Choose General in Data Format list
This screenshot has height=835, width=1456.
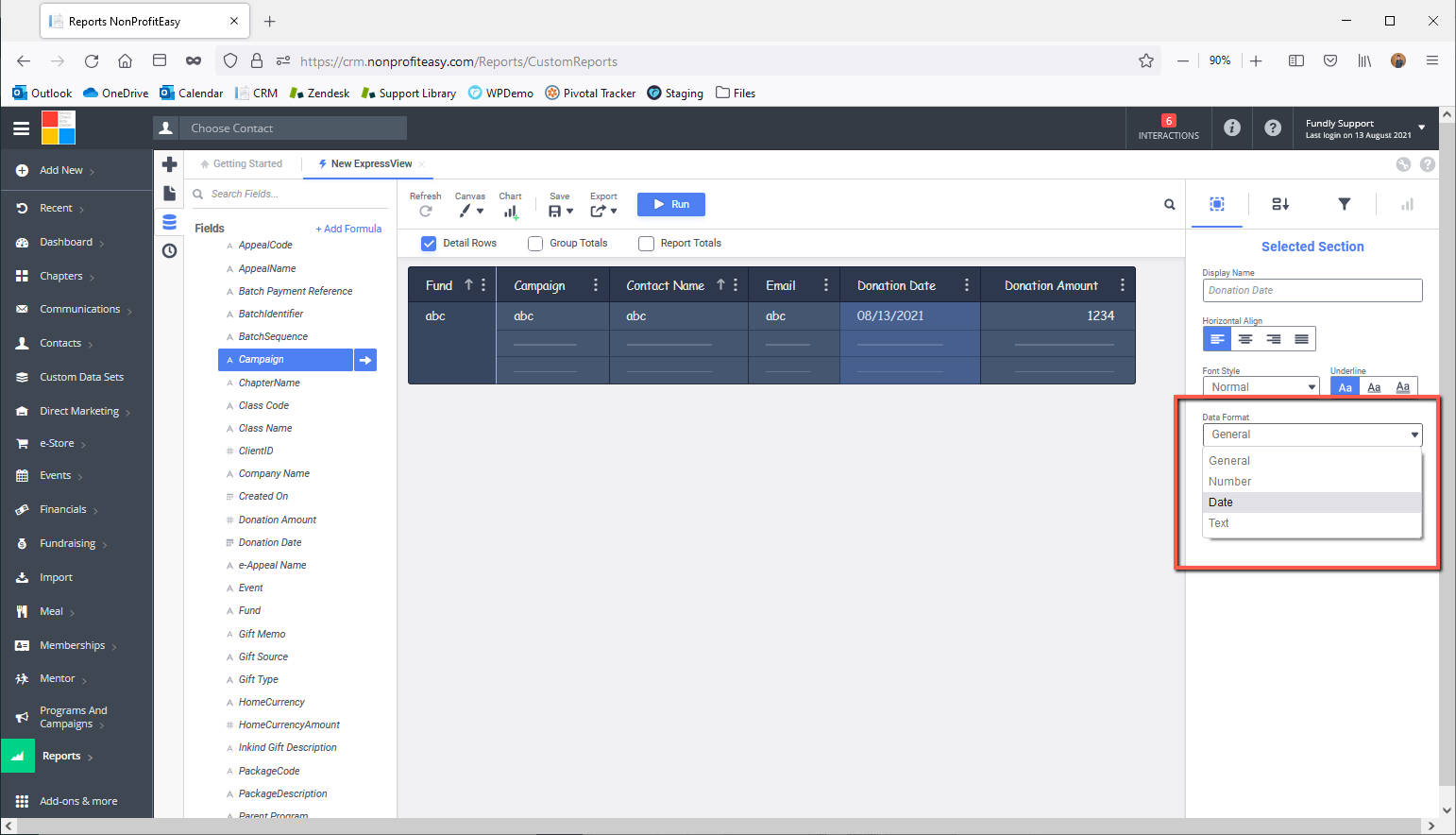tap(1312, 461)
